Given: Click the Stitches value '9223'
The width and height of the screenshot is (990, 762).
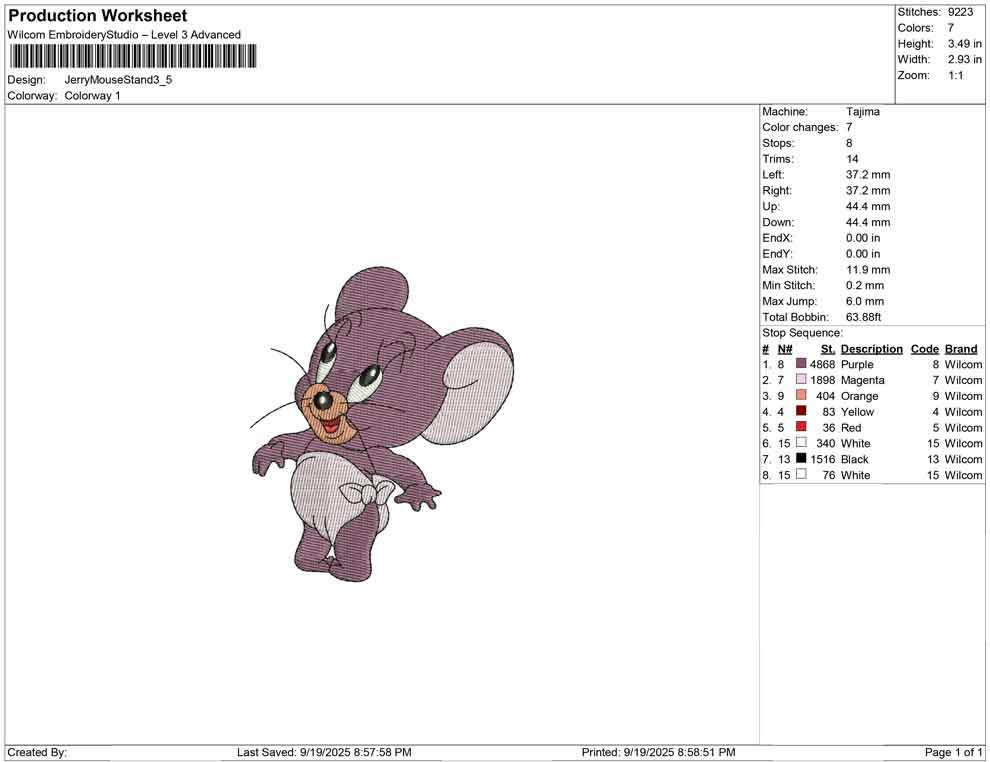Looking at the screenshot, I should tap(960, 12).
